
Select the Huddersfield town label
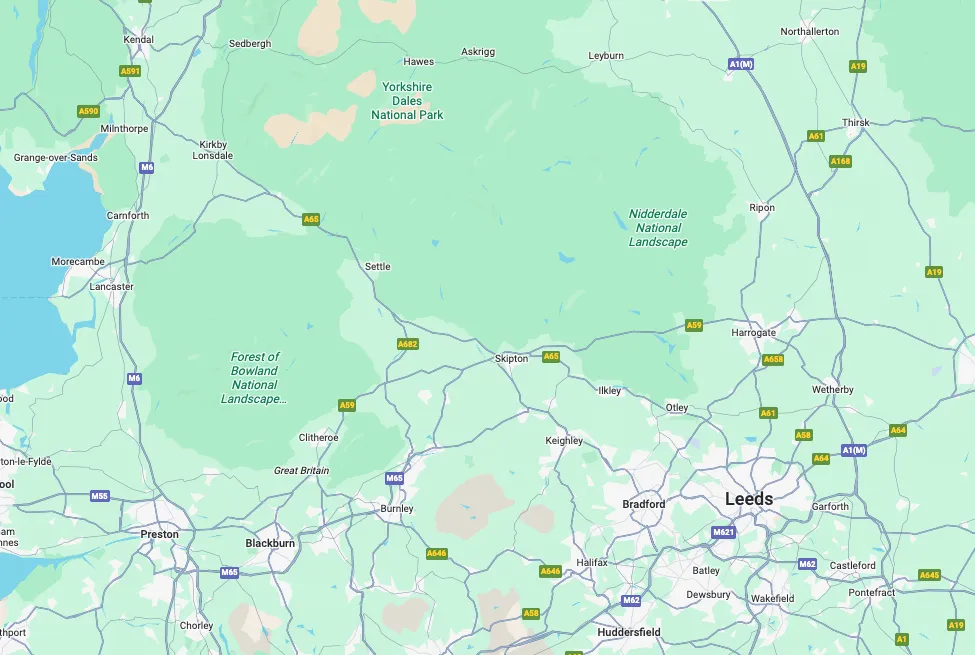(x=629, y=632)
